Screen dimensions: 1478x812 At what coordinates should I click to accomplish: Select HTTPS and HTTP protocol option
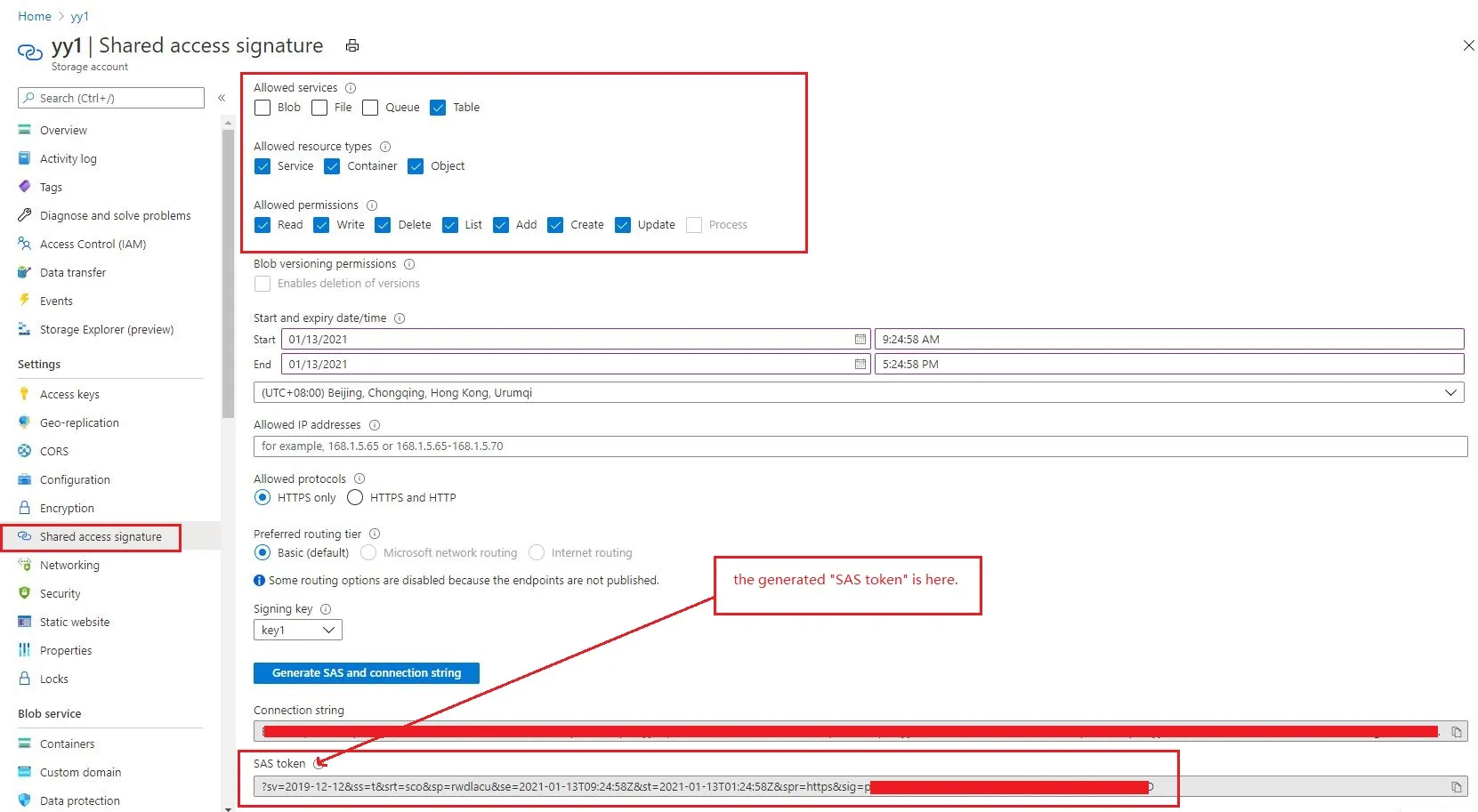coord(355,497)
